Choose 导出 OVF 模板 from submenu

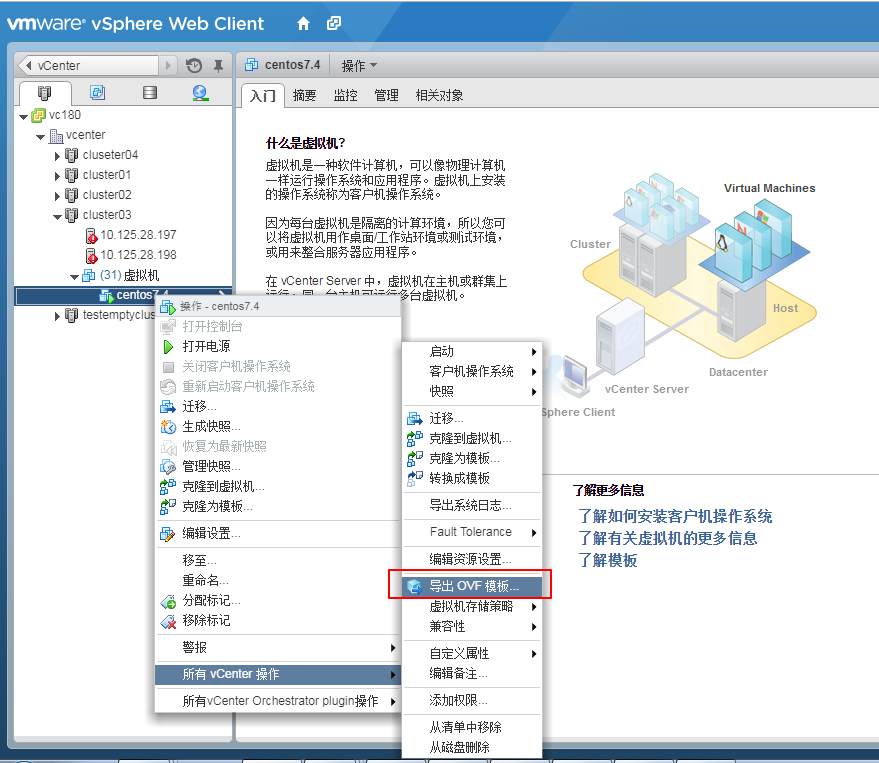click(472, 586)
